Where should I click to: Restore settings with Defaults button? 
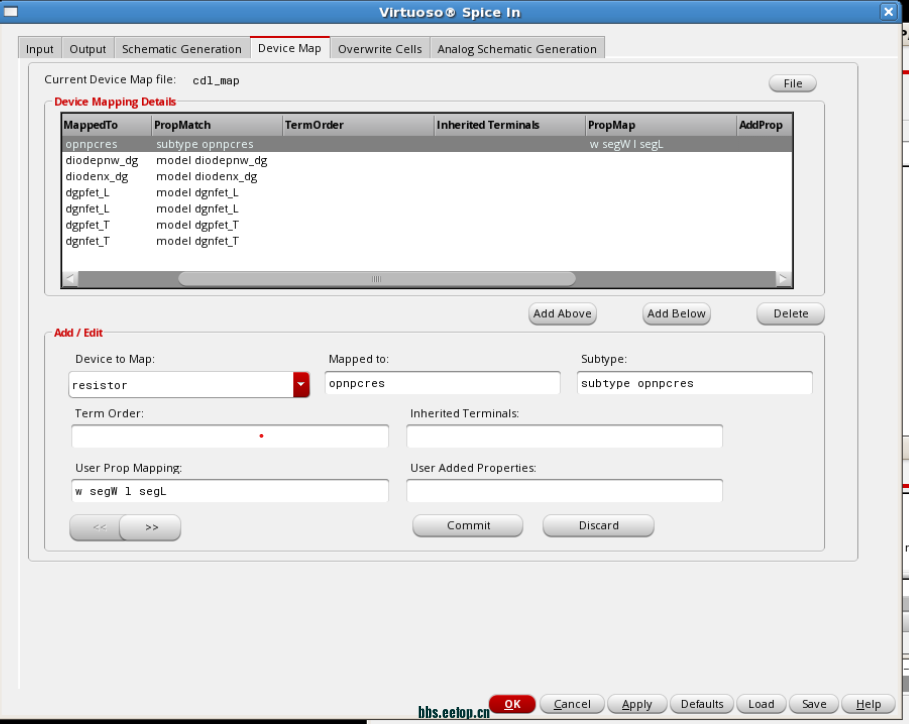(701, 704)
